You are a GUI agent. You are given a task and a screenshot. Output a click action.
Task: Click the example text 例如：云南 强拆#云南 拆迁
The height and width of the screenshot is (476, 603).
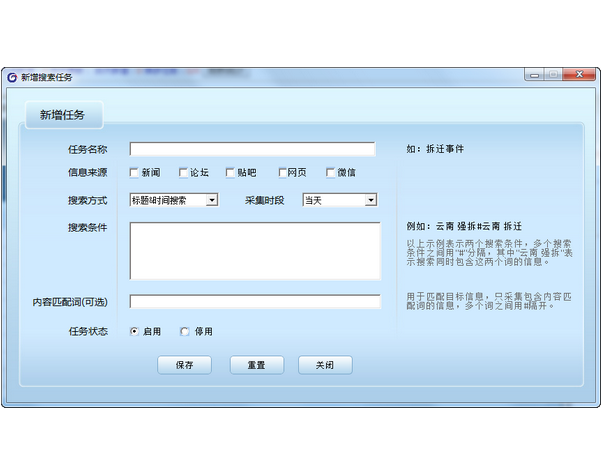click(464, 226)
